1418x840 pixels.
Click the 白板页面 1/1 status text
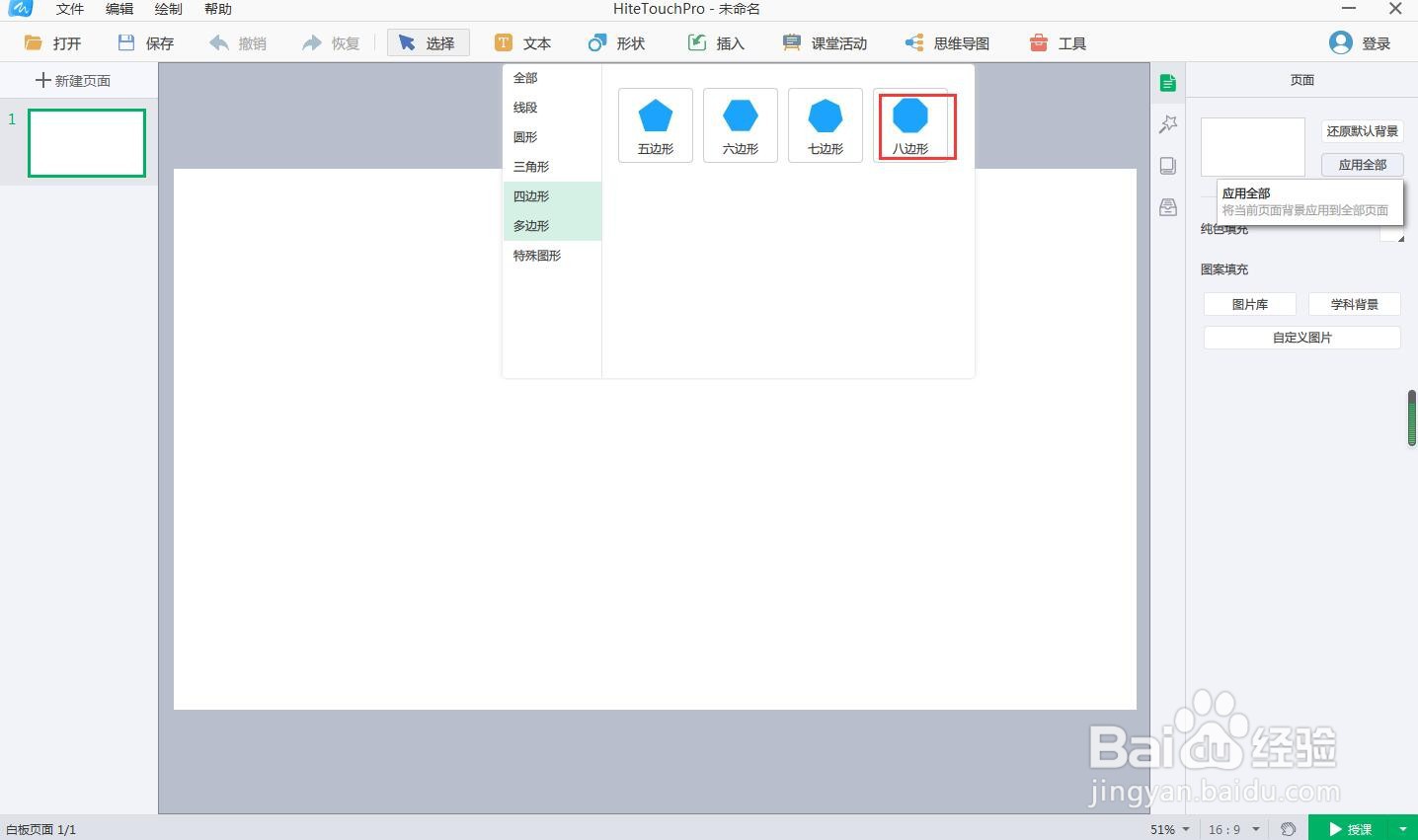pos(41,830)
